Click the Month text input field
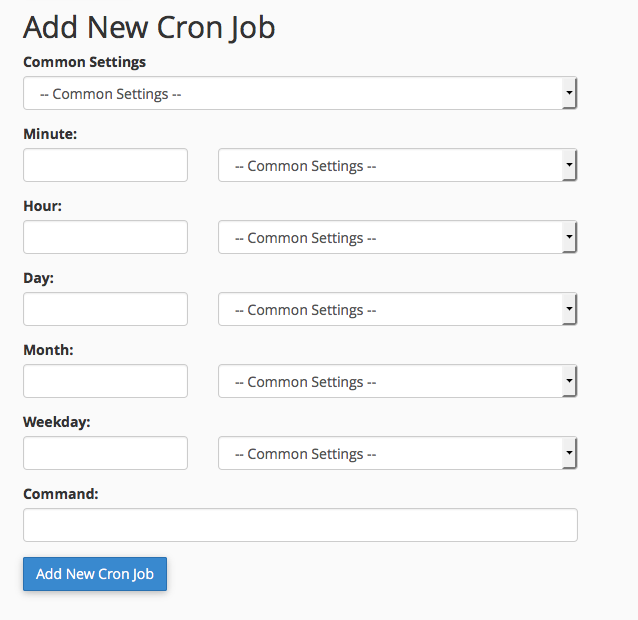The image size is (638, 620). [105, 381]
